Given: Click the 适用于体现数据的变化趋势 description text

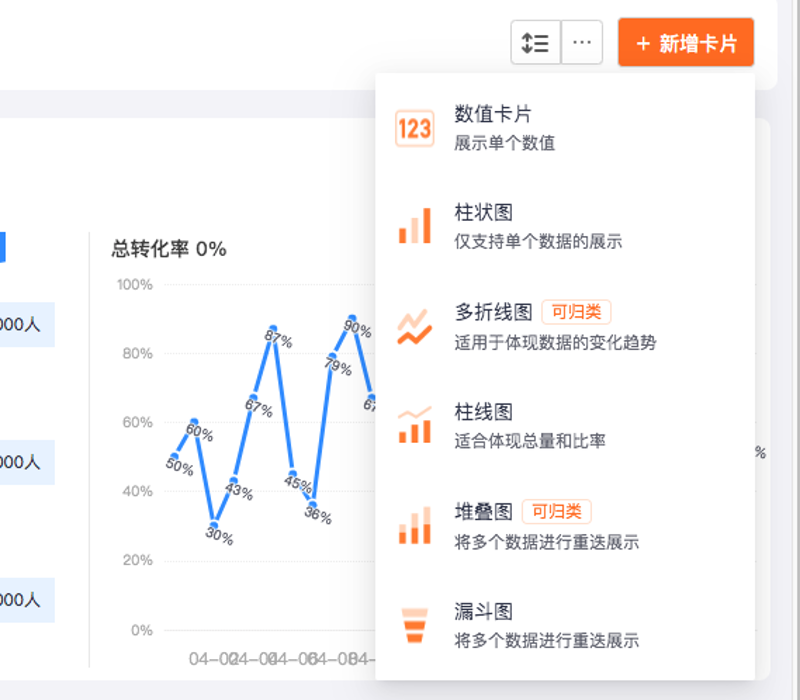Looking at the screenshot, I should [x=555, y=342].
